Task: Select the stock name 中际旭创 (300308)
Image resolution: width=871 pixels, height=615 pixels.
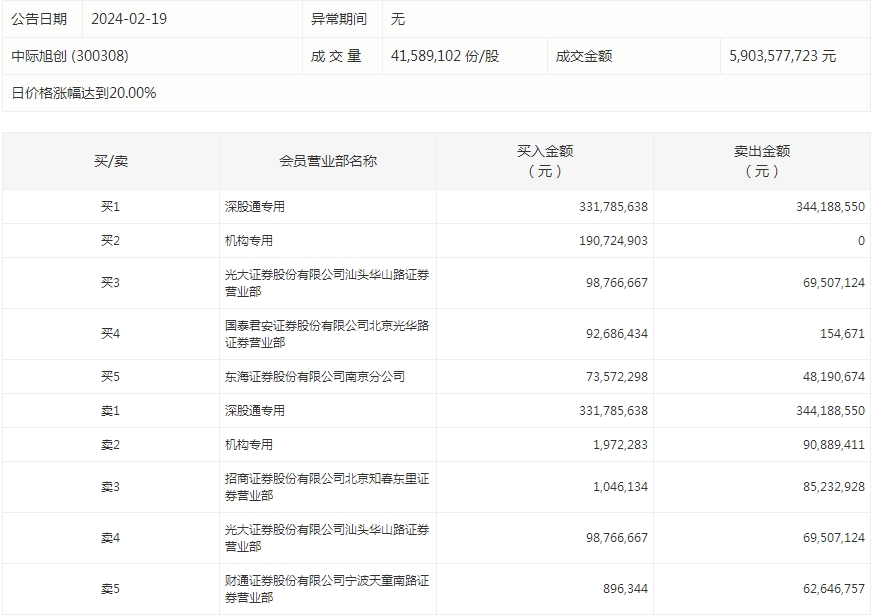Action: 70,56
